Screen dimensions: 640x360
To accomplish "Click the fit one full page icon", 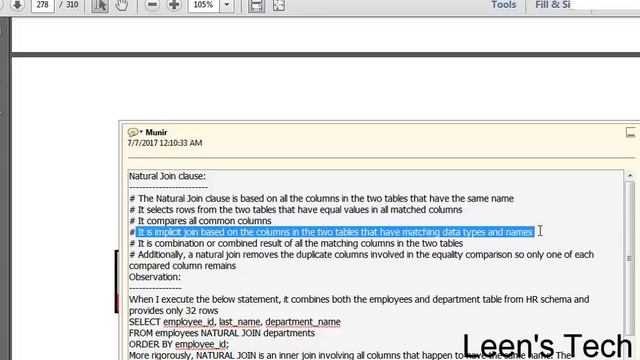I will tap(279, 5).
